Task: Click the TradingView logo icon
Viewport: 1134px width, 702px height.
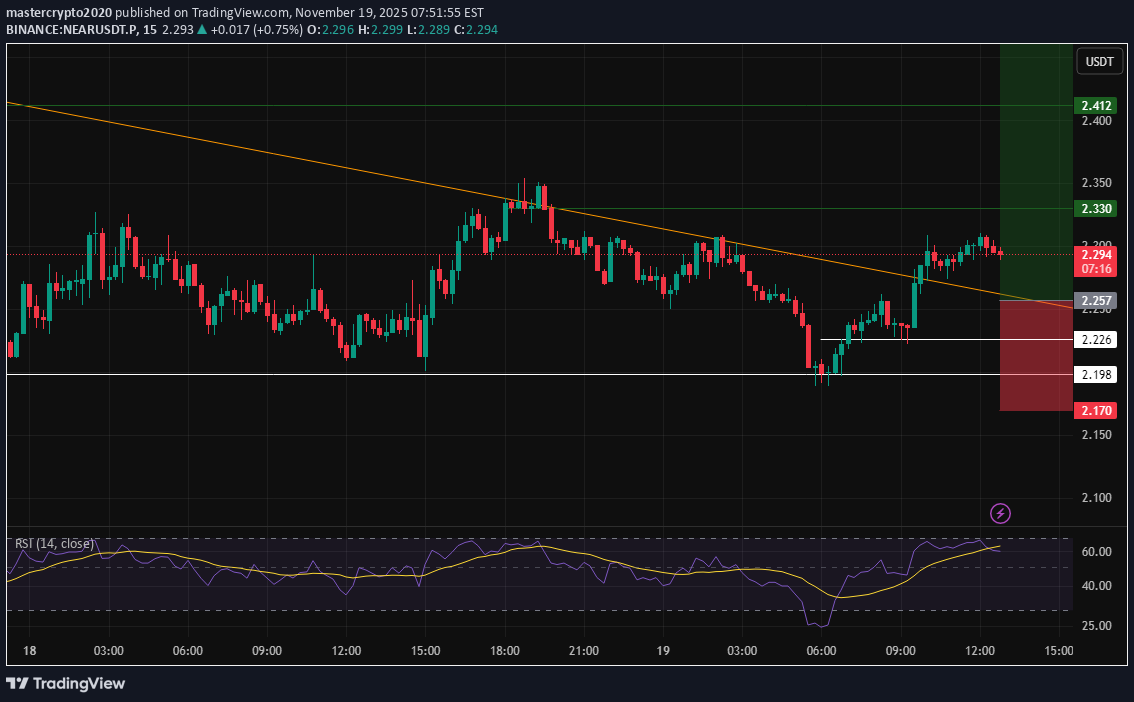Action: pos(17,683)
